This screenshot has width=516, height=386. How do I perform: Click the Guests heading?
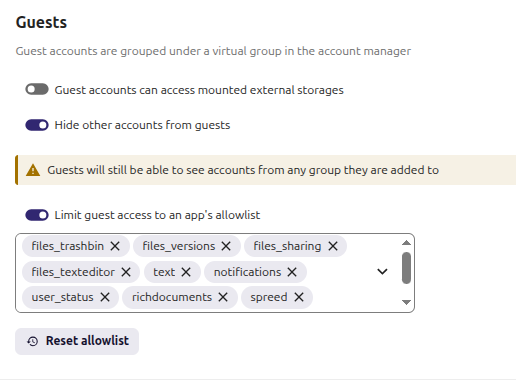coord(41,22)
